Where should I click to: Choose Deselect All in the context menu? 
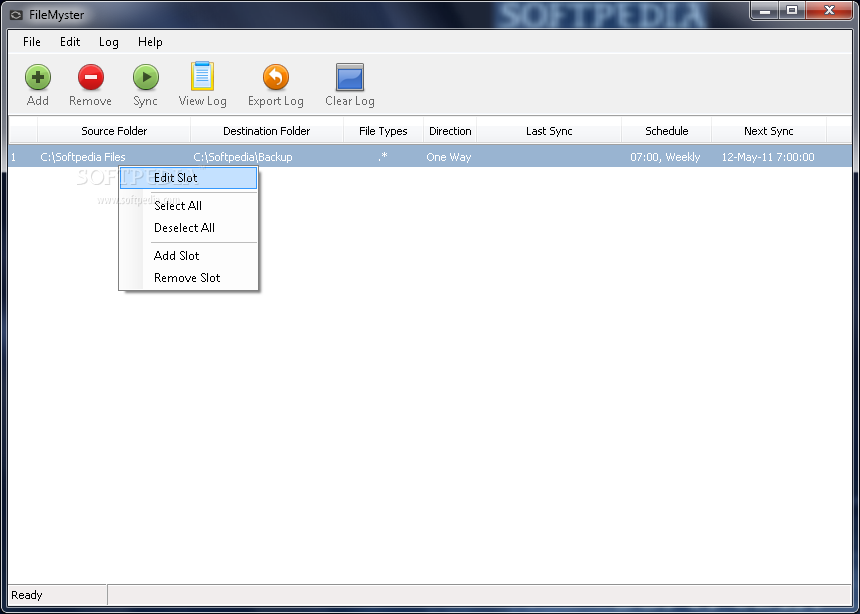[x=188, y=228]
